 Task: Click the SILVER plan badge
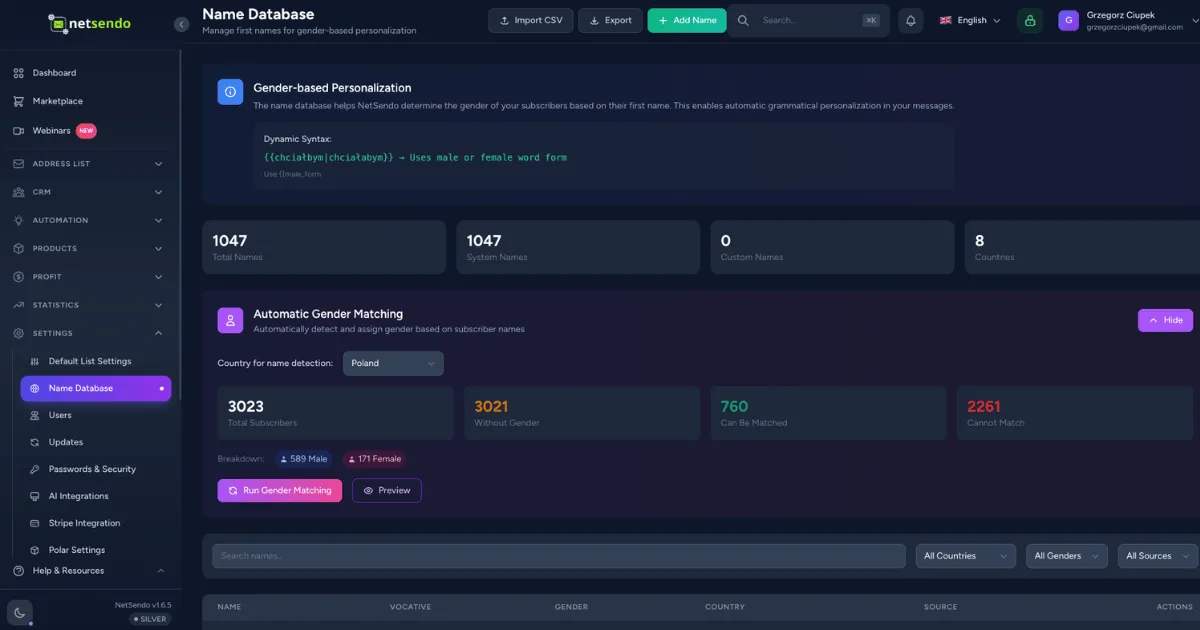tap(151, 619)
